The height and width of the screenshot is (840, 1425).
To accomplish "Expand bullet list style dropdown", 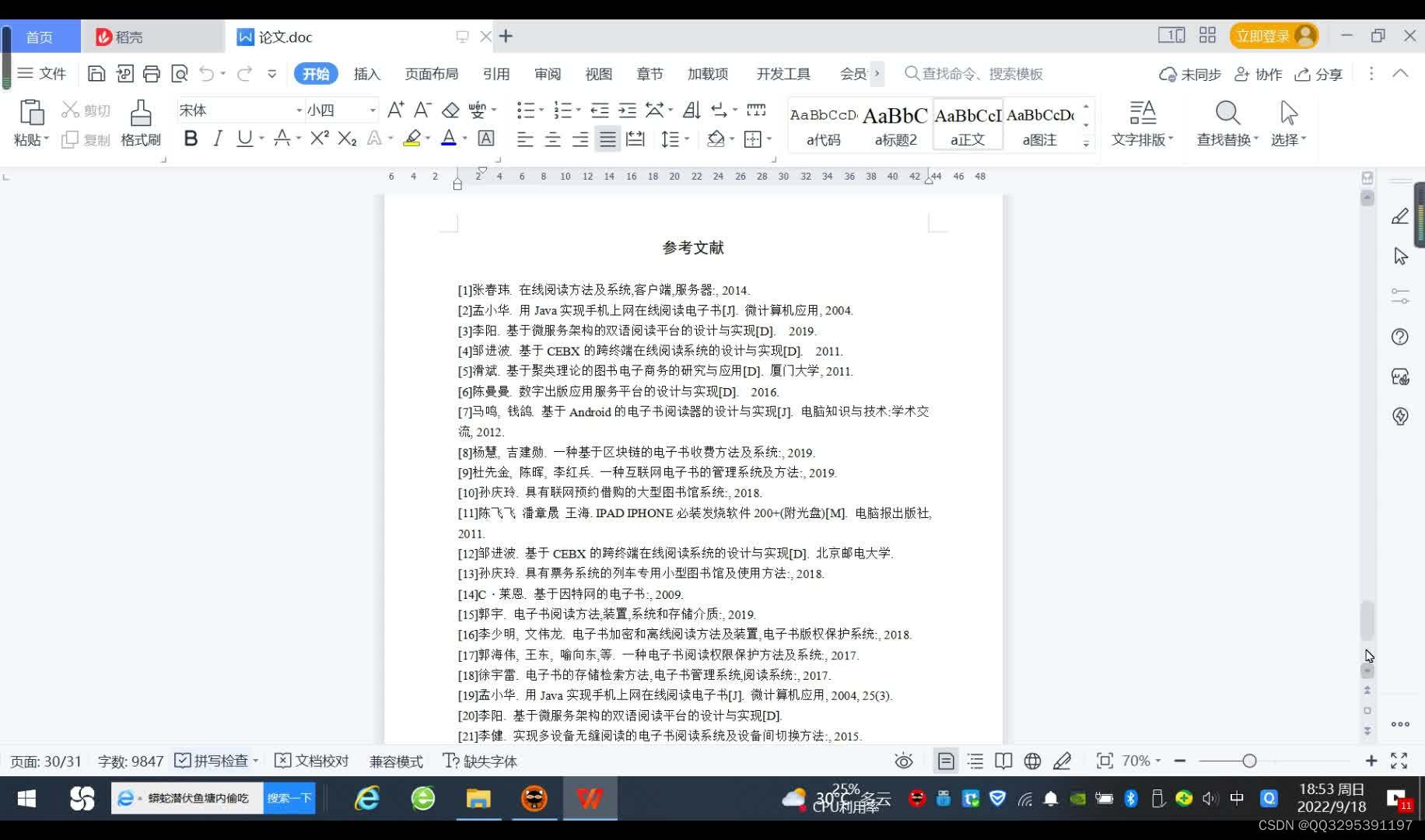I will 541,110.
